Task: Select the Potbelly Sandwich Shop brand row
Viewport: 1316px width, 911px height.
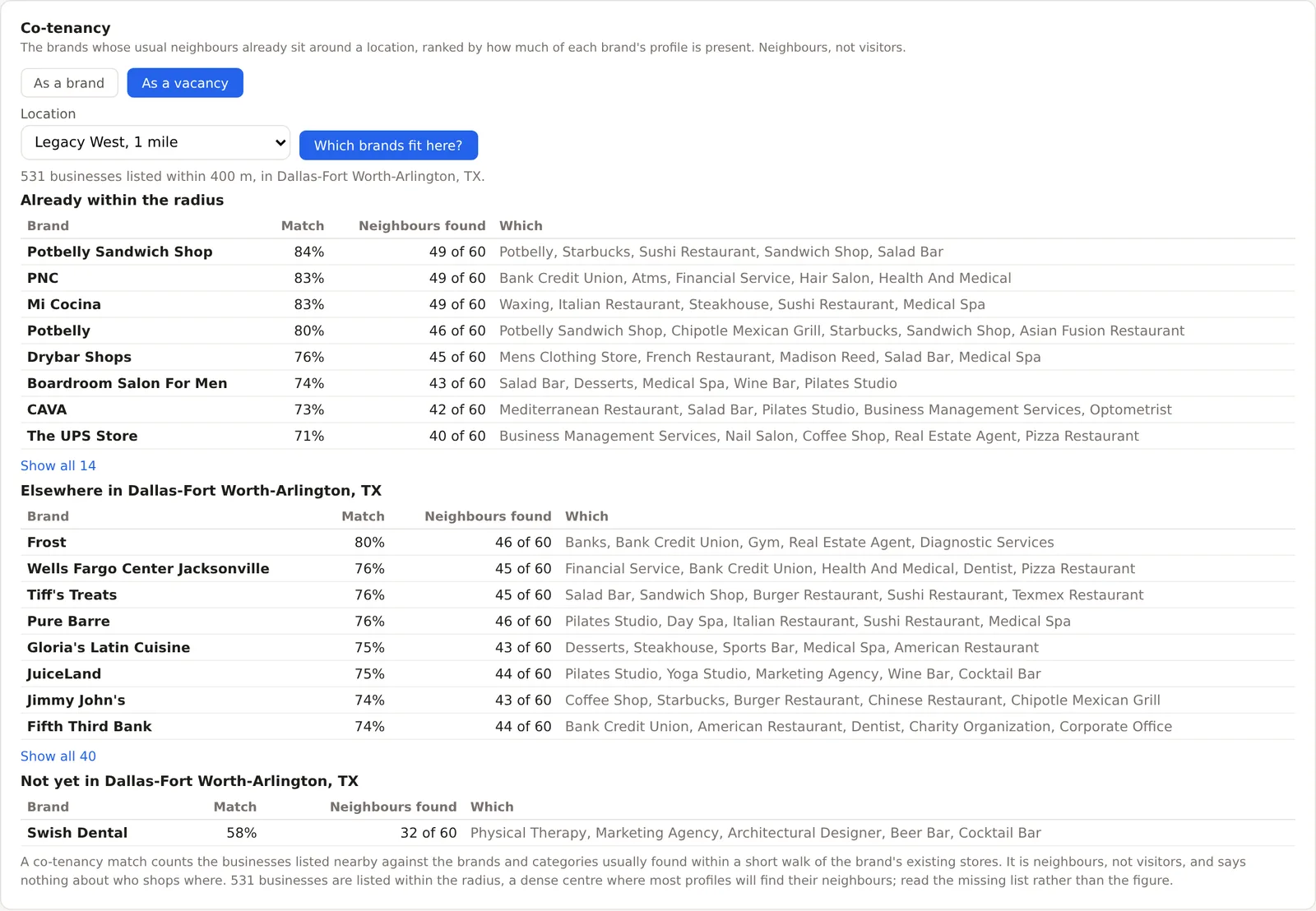Action: coord(658,252)
